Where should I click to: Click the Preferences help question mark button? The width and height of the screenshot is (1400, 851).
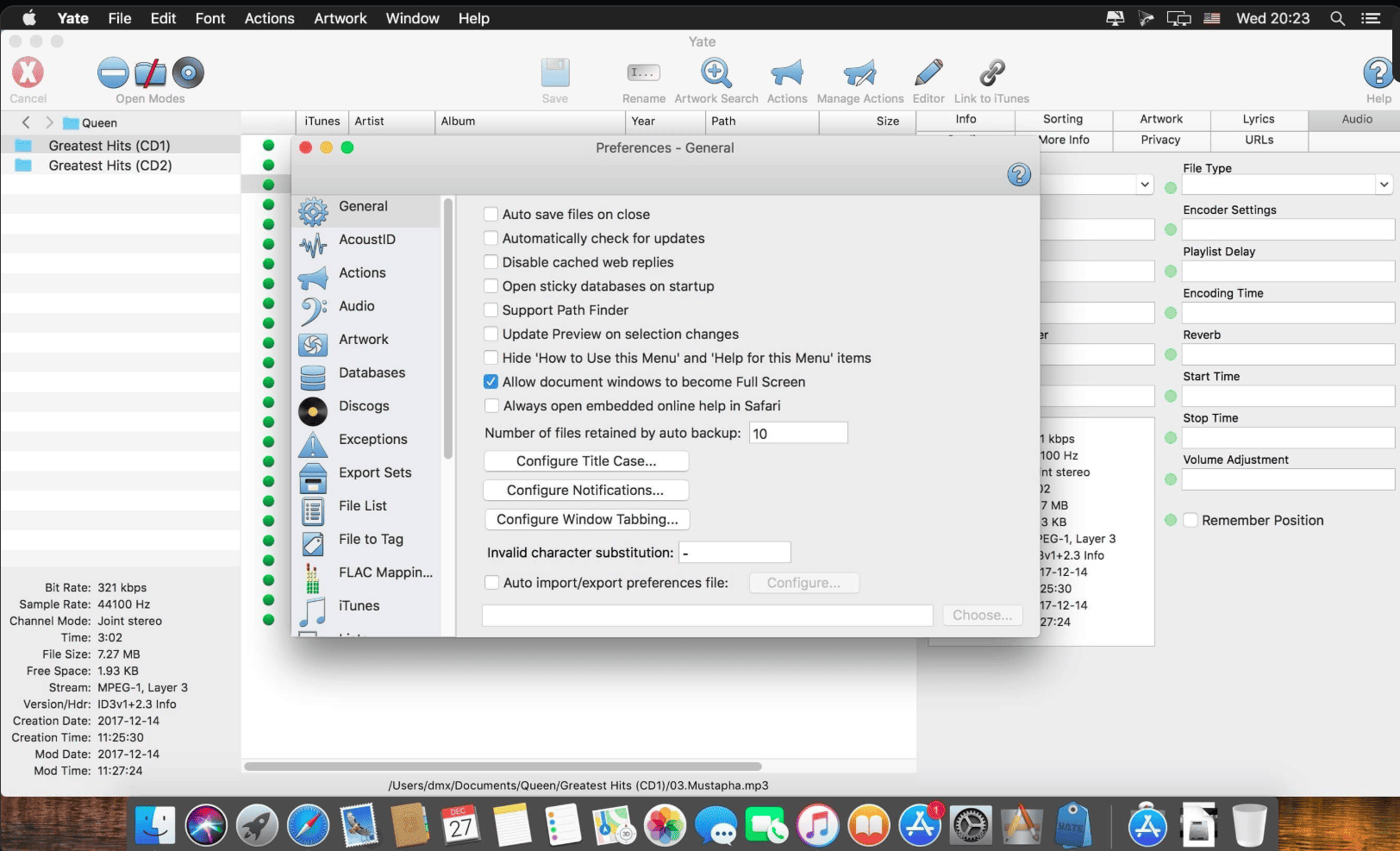pos(1019,175)
